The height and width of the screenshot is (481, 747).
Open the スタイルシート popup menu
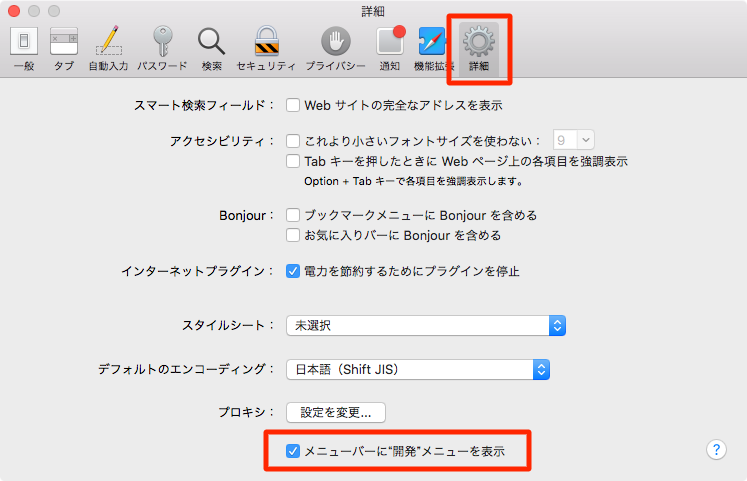tap(426, 326)
